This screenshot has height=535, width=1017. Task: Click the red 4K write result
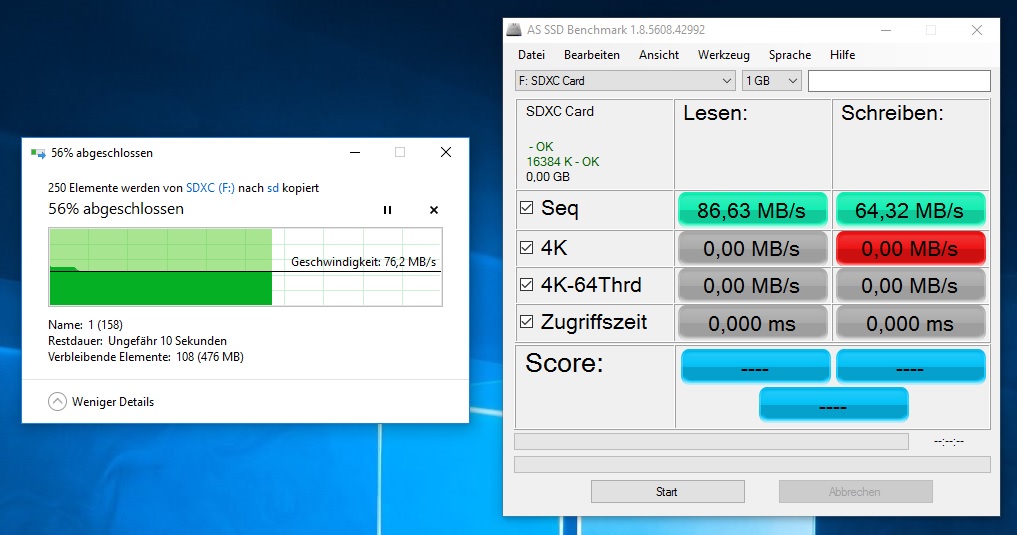(910, 248)
